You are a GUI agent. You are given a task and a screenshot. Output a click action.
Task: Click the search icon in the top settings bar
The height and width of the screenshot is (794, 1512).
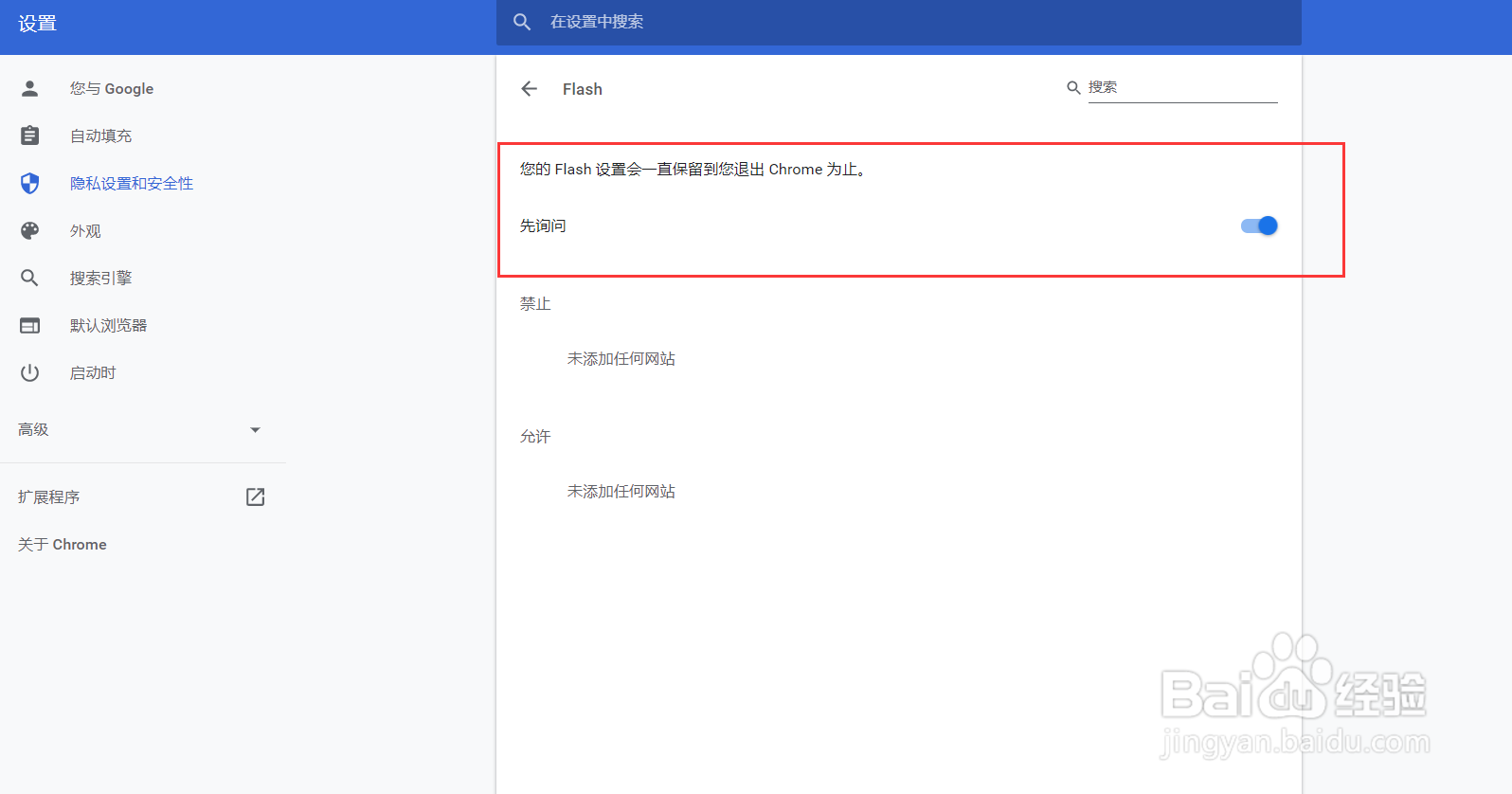coord(522,22)
